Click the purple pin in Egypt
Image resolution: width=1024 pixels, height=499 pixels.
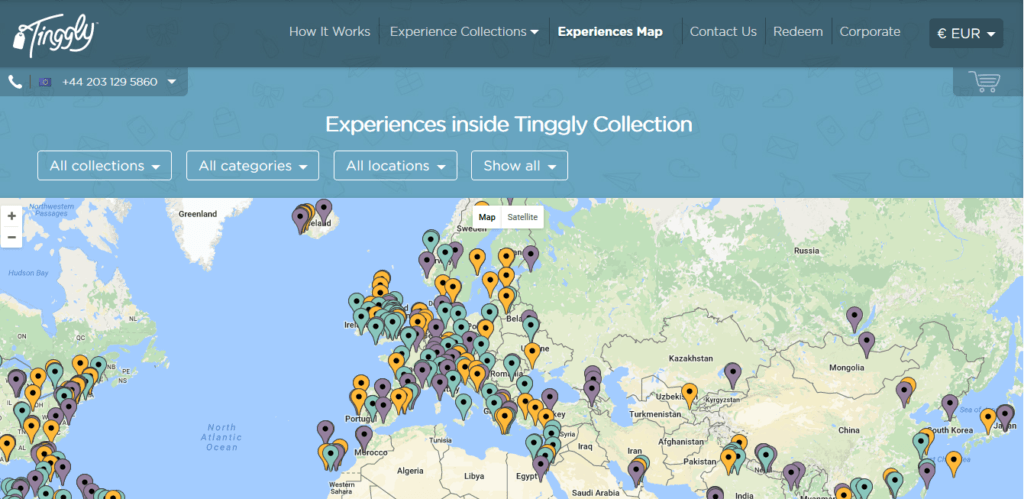(x=541, y=468)
